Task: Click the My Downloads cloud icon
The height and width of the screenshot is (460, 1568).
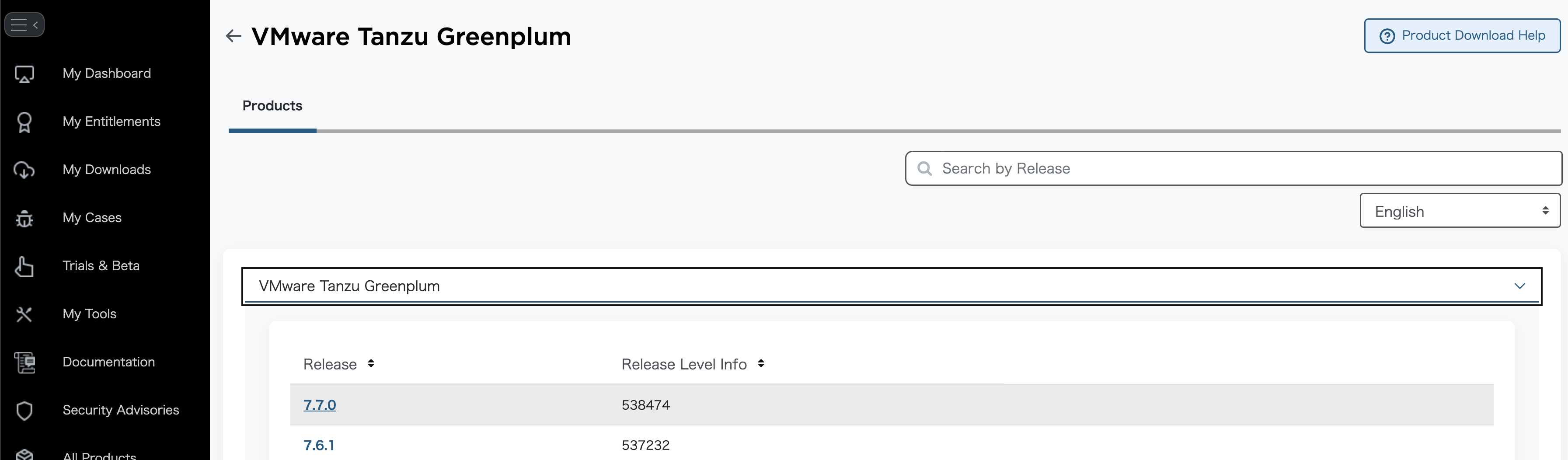Action: click(x=24, y=171)
